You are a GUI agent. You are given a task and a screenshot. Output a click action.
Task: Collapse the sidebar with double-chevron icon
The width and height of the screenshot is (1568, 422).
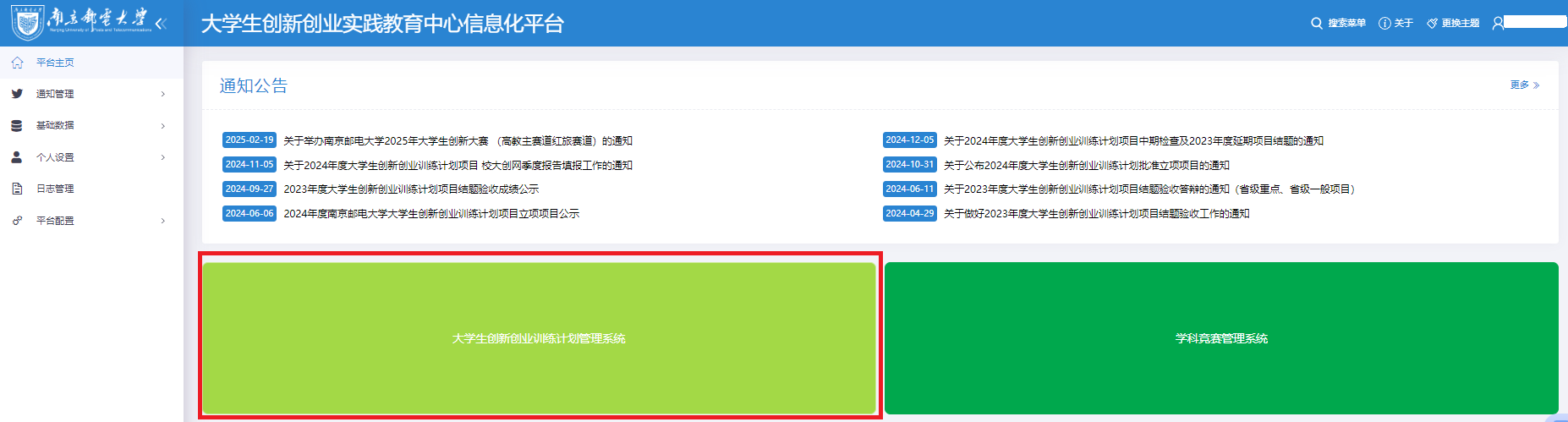click(x=161, y=24)
